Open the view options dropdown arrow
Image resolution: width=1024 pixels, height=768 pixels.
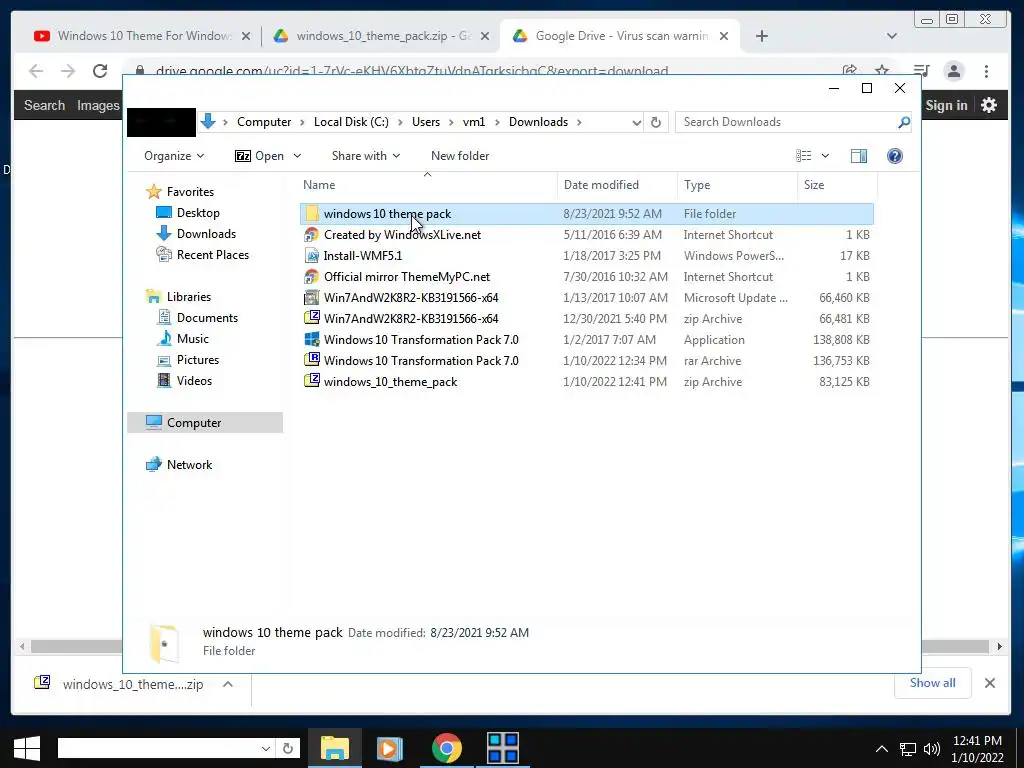click(825, 156)
